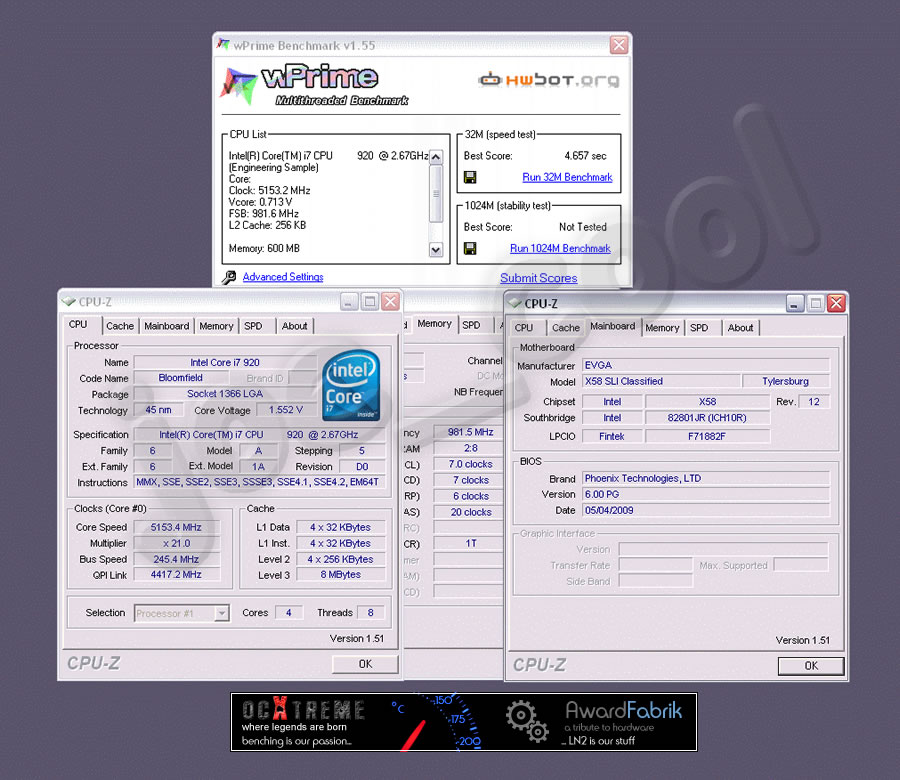900x780 pixels.
Task: Click the Level 3 8 MBytes cache field
Action: point(340,575)
